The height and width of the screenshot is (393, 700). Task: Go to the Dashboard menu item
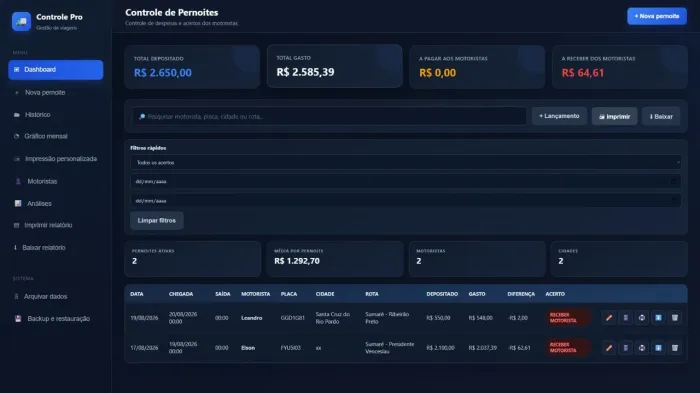55,70
